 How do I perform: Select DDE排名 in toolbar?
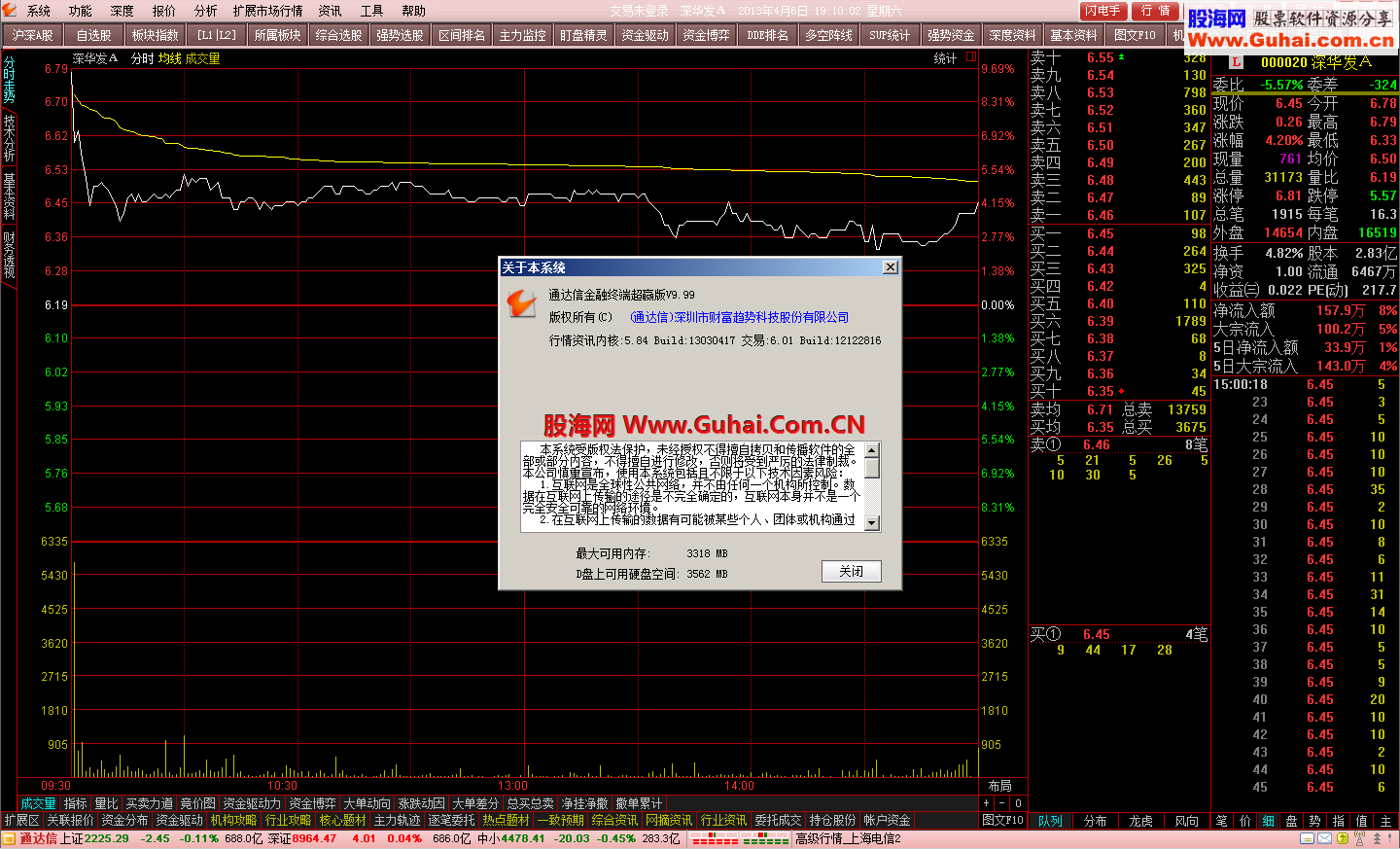click(x=768, y=35)
